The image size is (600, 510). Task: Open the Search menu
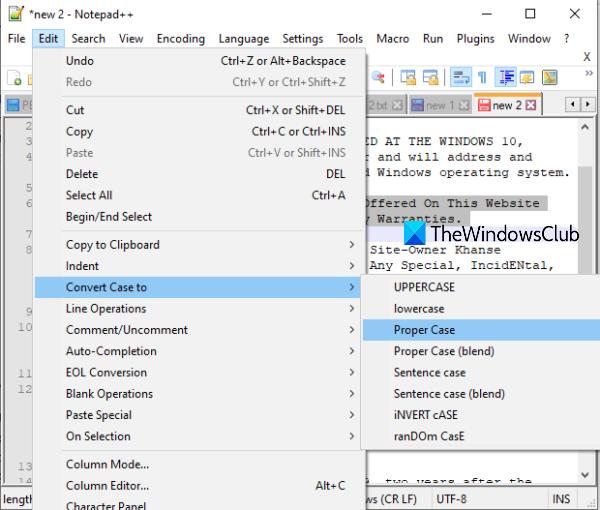(x=88, y=39)
